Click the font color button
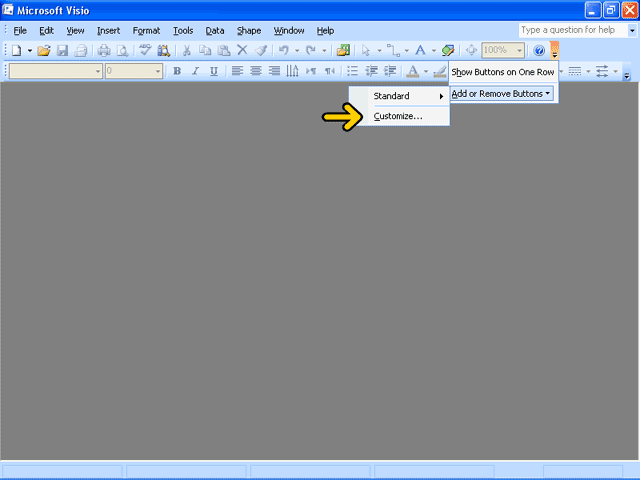Image resolution: width=640 pixels, height=480 pixels. tap(412, 71)
